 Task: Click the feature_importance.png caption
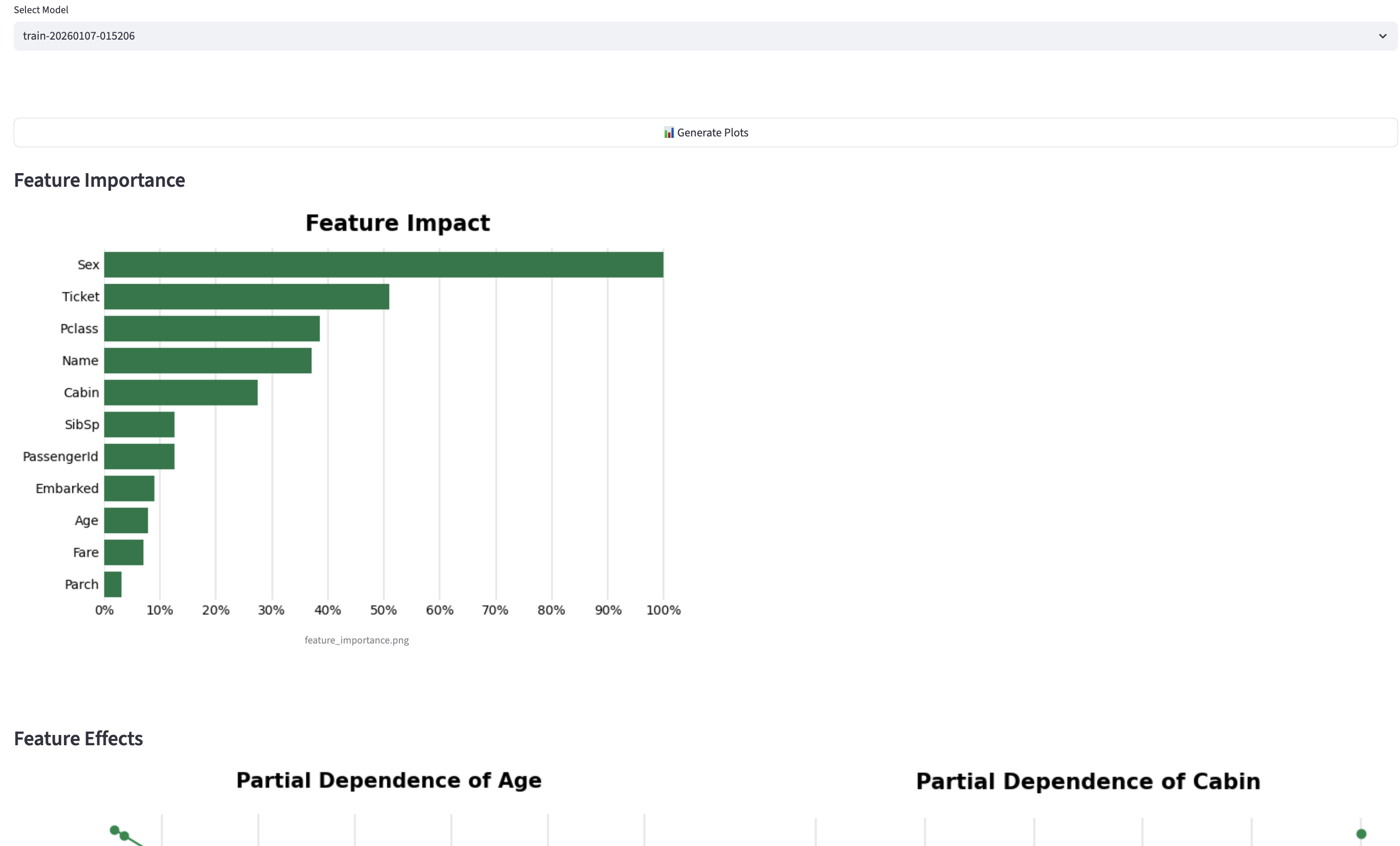point(356,640)
